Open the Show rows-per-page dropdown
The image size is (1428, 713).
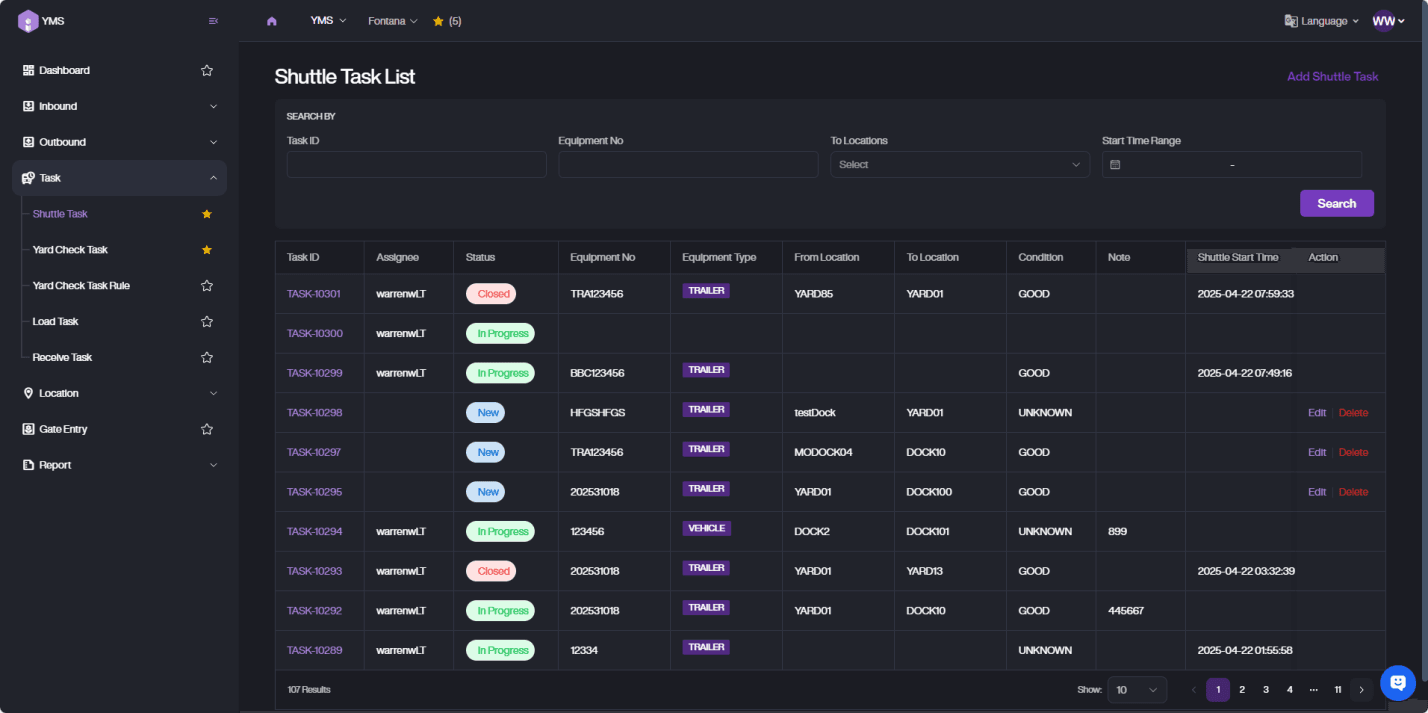click(x=1139, y=690)
